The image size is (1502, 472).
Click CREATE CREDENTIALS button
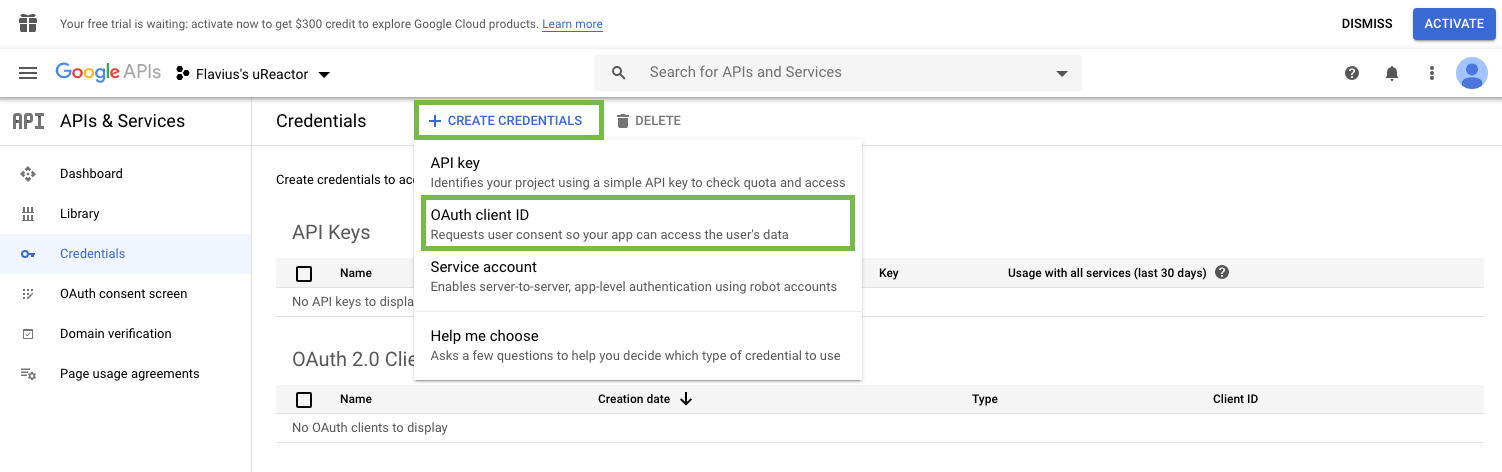click(x=508, y=121)
